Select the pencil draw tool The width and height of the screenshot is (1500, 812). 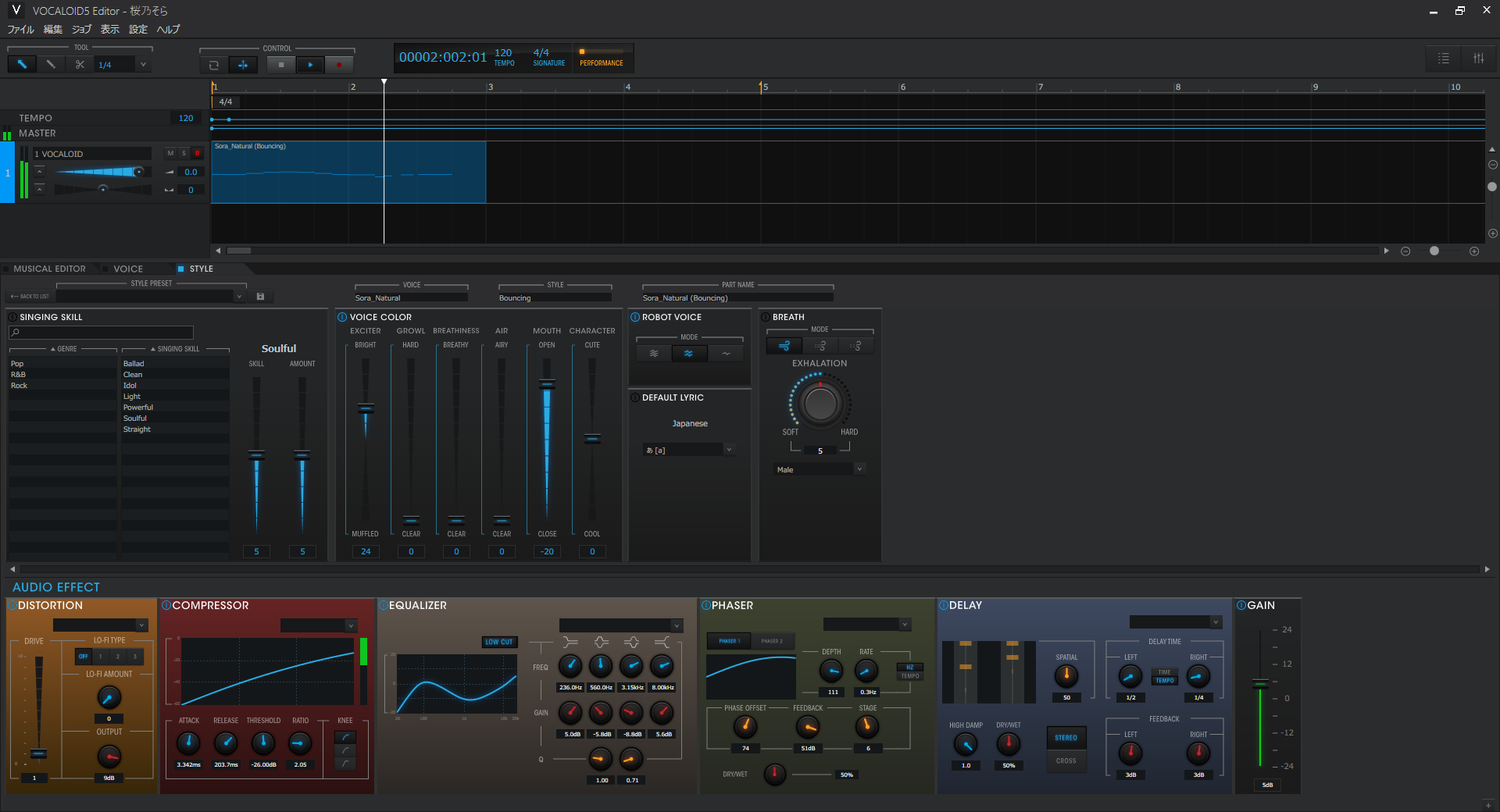point(51,65)
